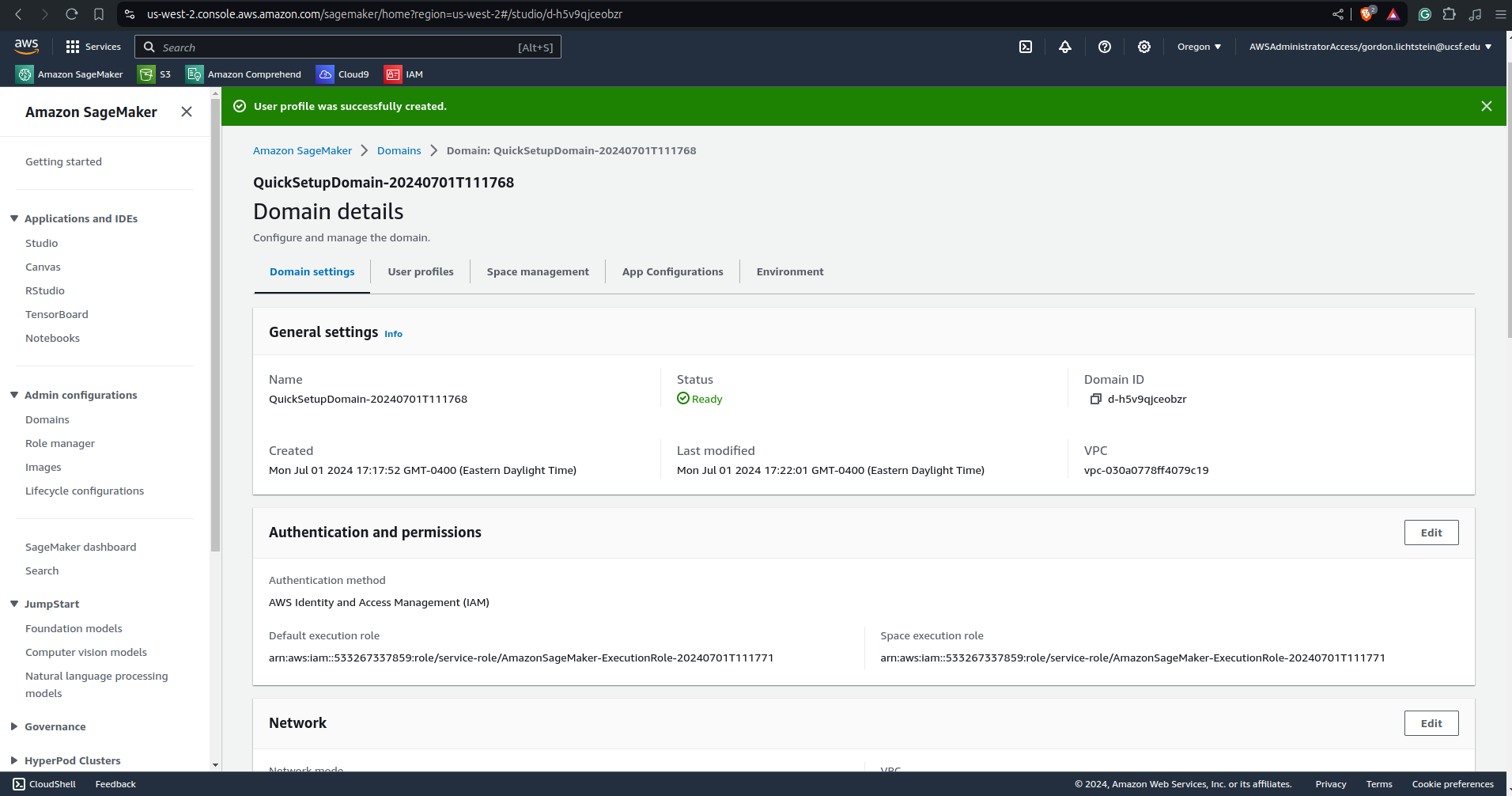This screenshot has height=796, width=1512.
Task: Expand HyperPod Clusters section
Action: coord(14,760)
